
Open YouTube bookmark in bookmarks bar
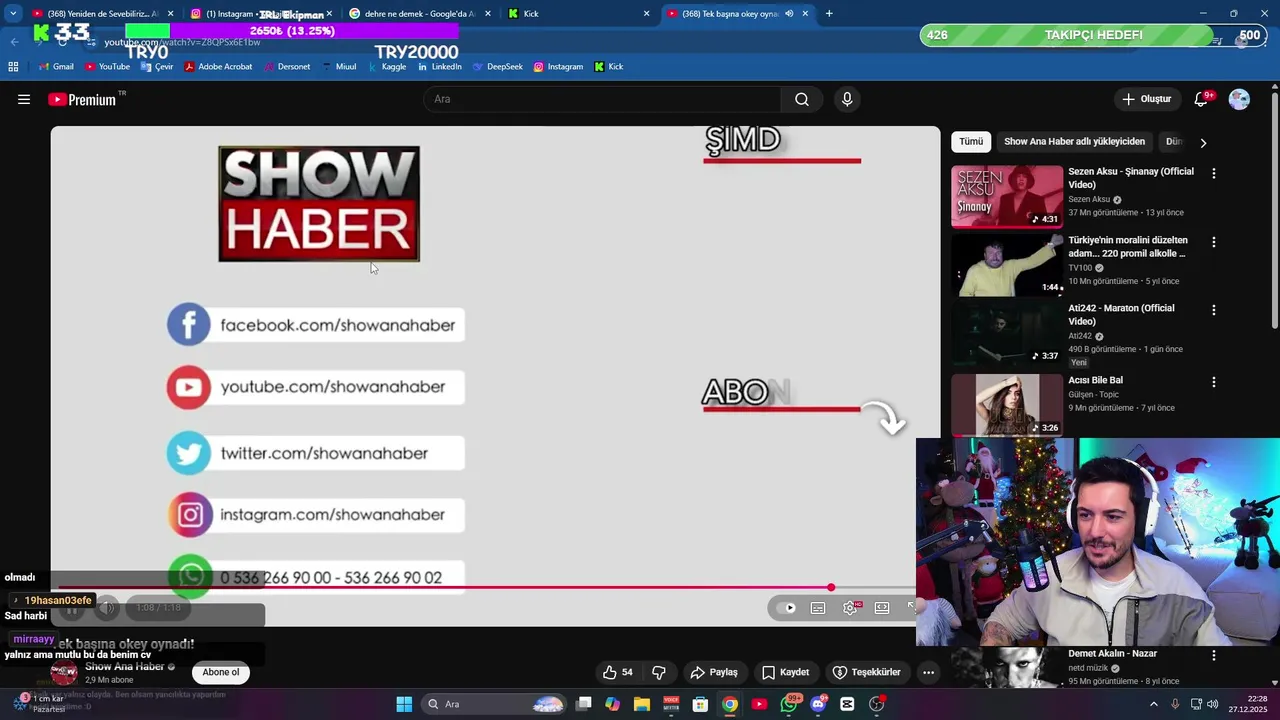107,67
